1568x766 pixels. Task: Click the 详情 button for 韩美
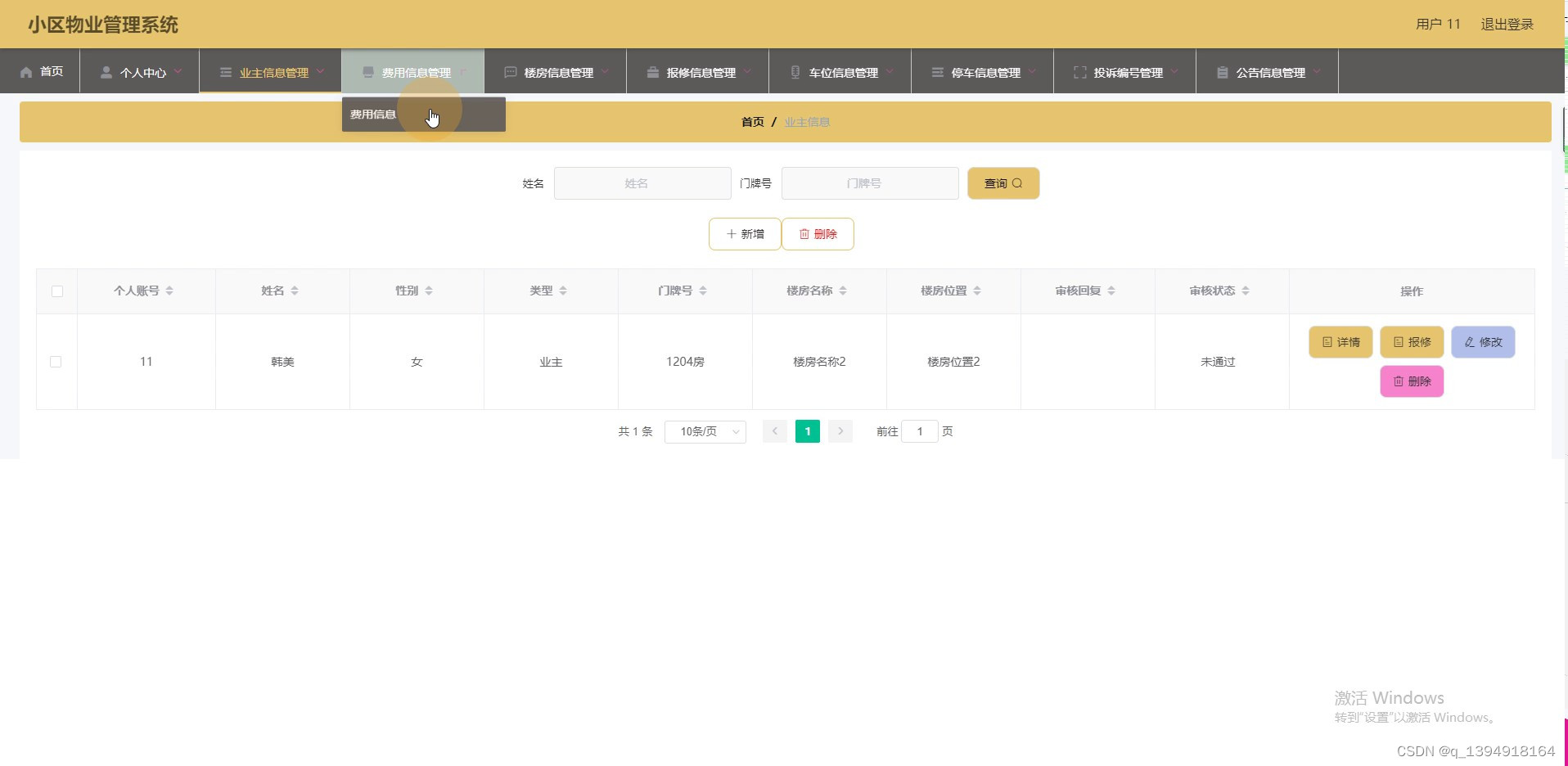[1340, 342]
